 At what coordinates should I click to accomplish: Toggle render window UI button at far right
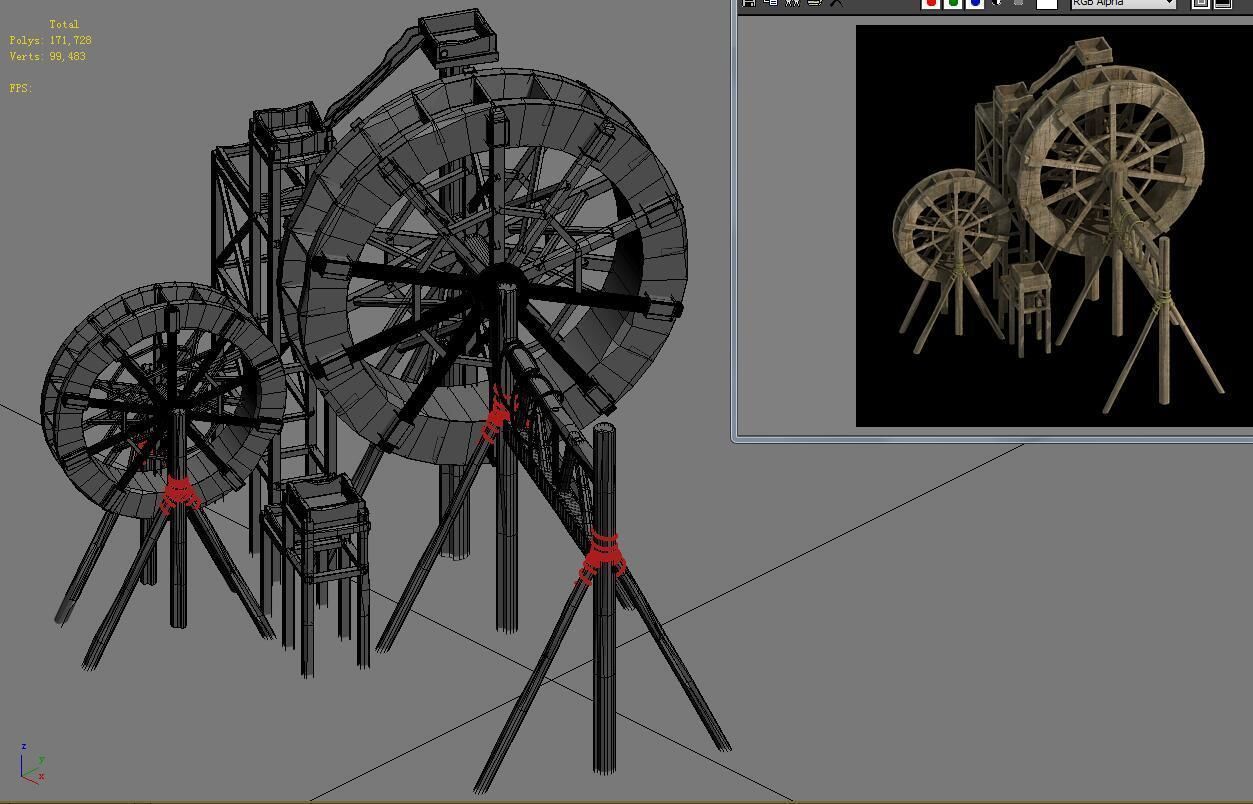coord(1223,4)
